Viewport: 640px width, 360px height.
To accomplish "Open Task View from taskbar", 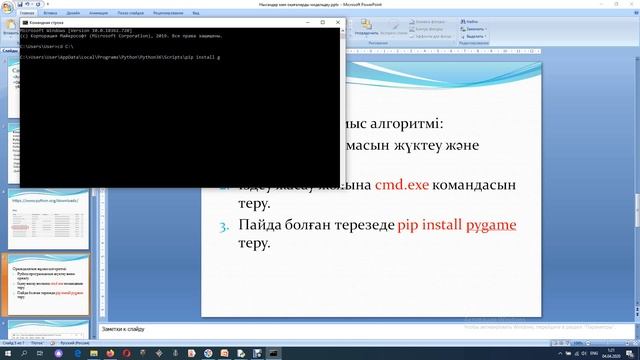I will point(40,353).
